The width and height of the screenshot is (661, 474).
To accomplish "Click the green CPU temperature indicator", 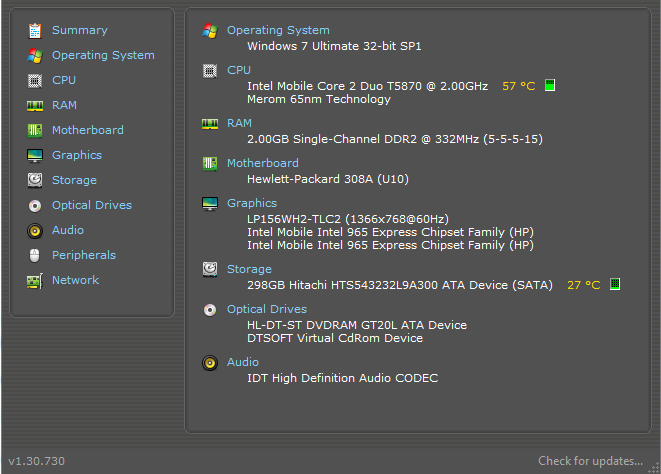I will tap(550, 85).
